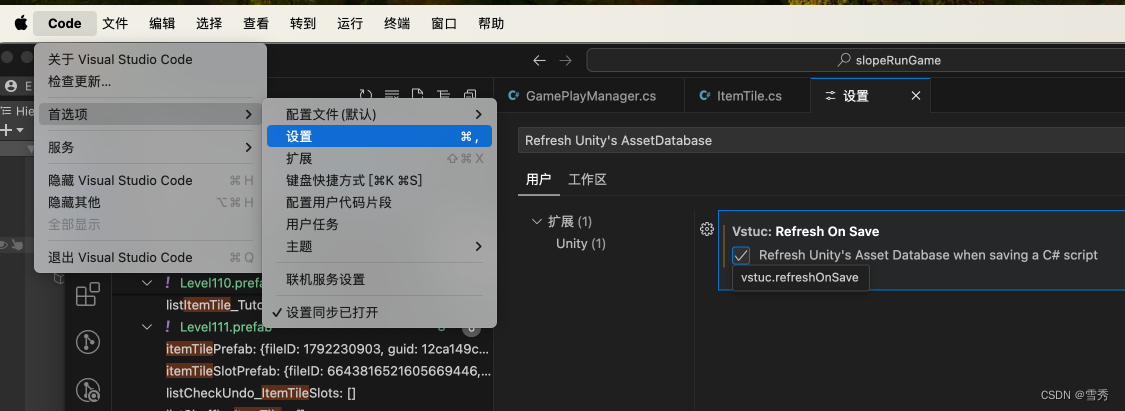Viewport: 1125px width, 411px height.
Task: Choose 退出 Visual Studio Code
Action: [x=151, y=258]
